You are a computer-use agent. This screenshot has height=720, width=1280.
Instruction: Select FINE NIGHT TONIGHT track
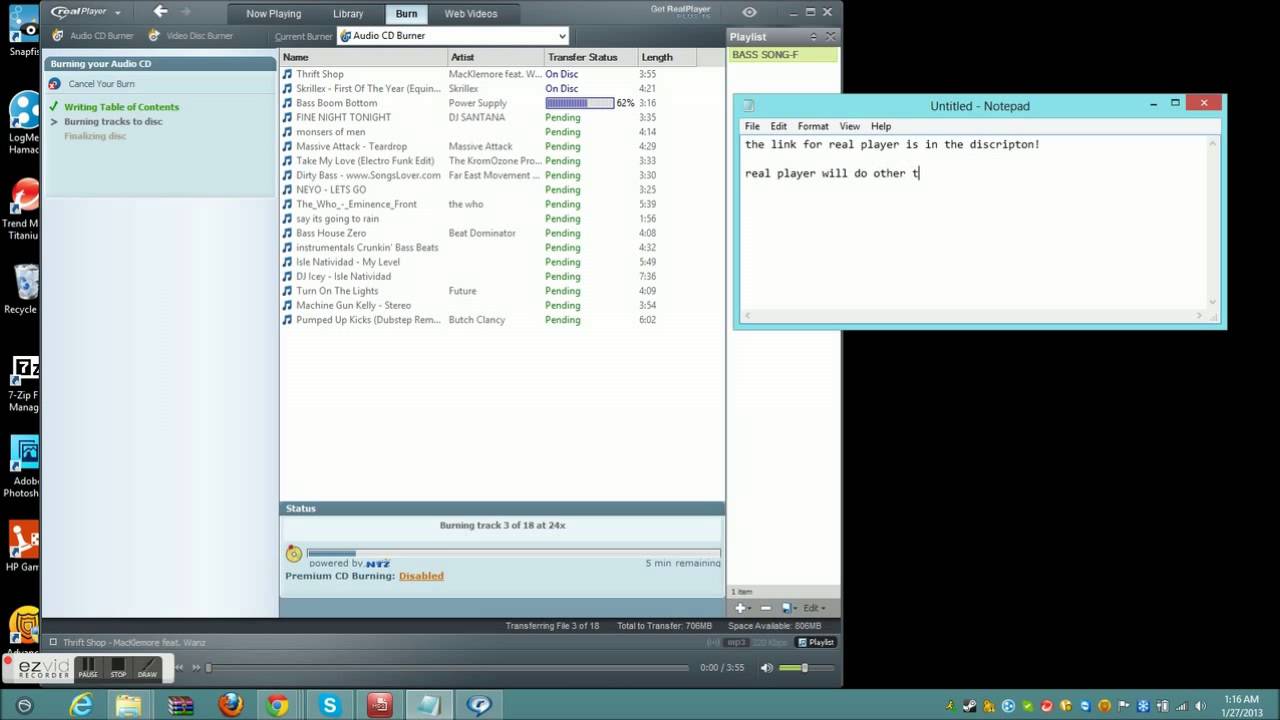(500, 117)
